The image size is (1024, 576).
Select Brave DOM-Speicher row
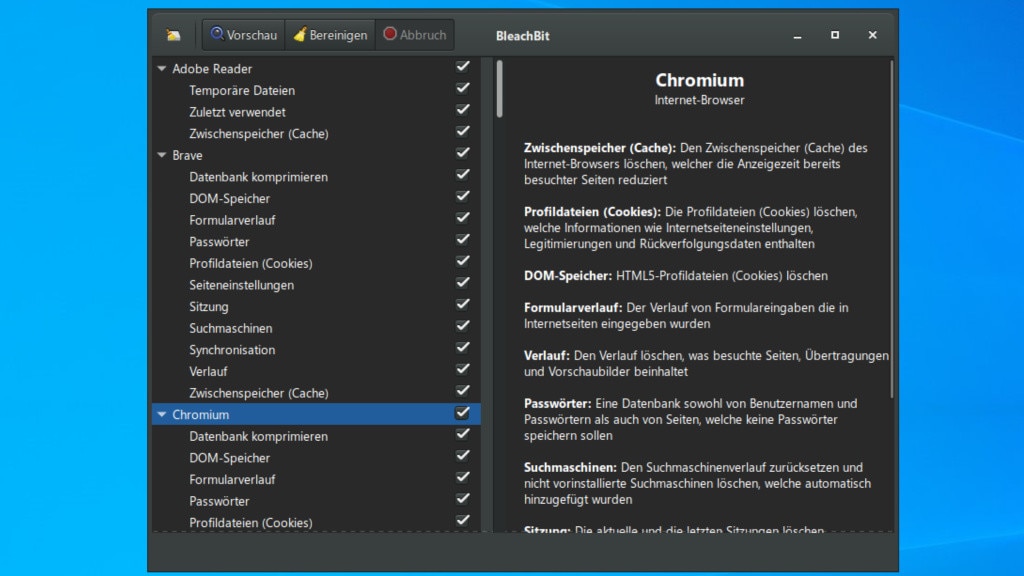[316, 199]
